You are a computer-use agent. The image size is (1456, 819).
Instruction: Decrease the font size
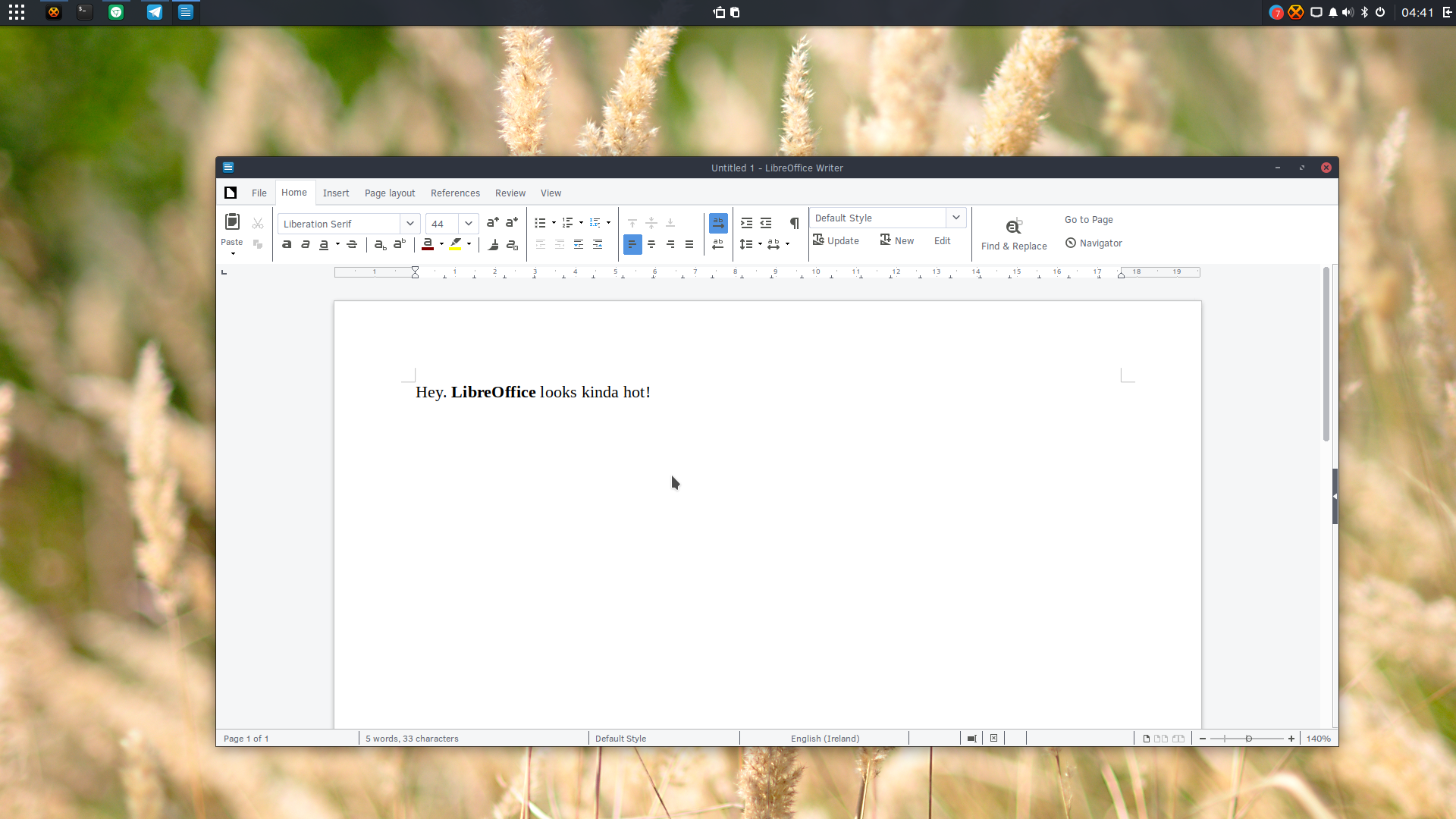coord(512,222)
